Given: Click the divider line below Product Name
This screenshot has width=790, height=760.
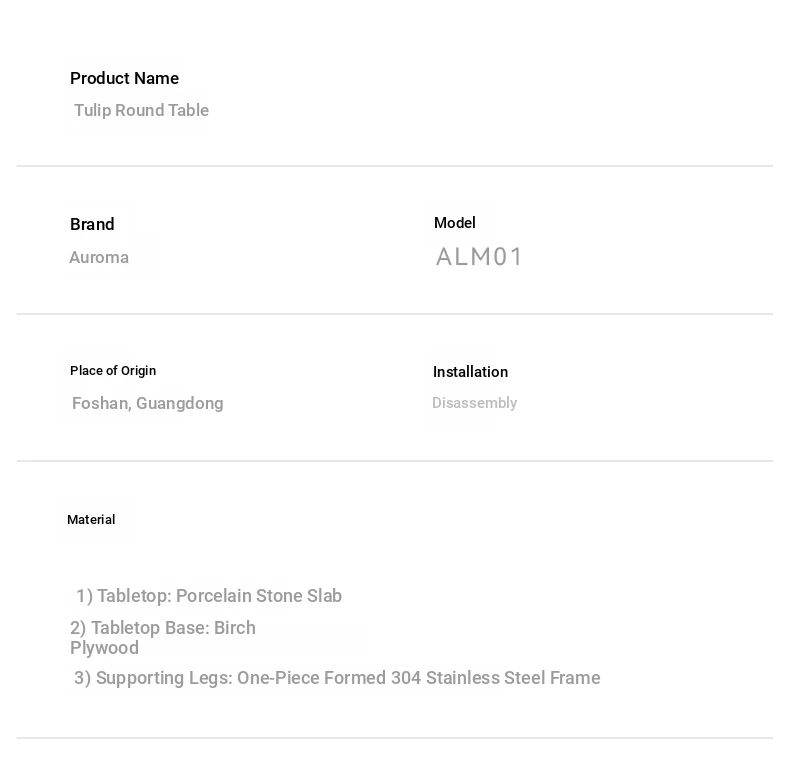Looking at the screenshot, I should [x=395, y=166].
